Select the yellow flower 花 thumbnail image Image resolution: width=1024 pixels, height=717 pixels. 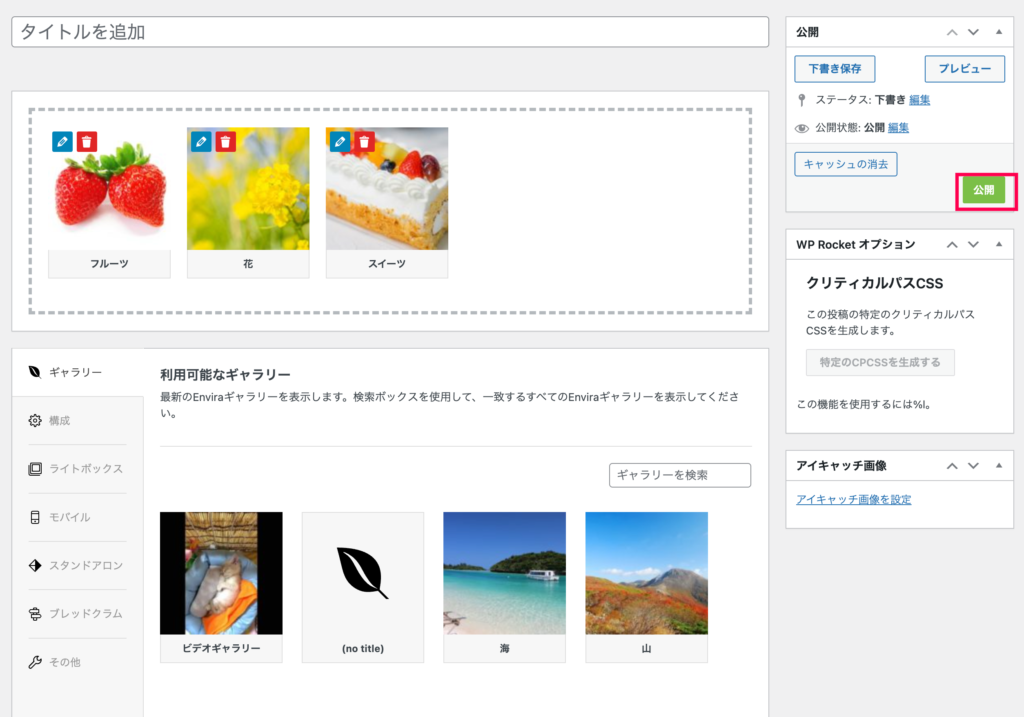[248, 189]
